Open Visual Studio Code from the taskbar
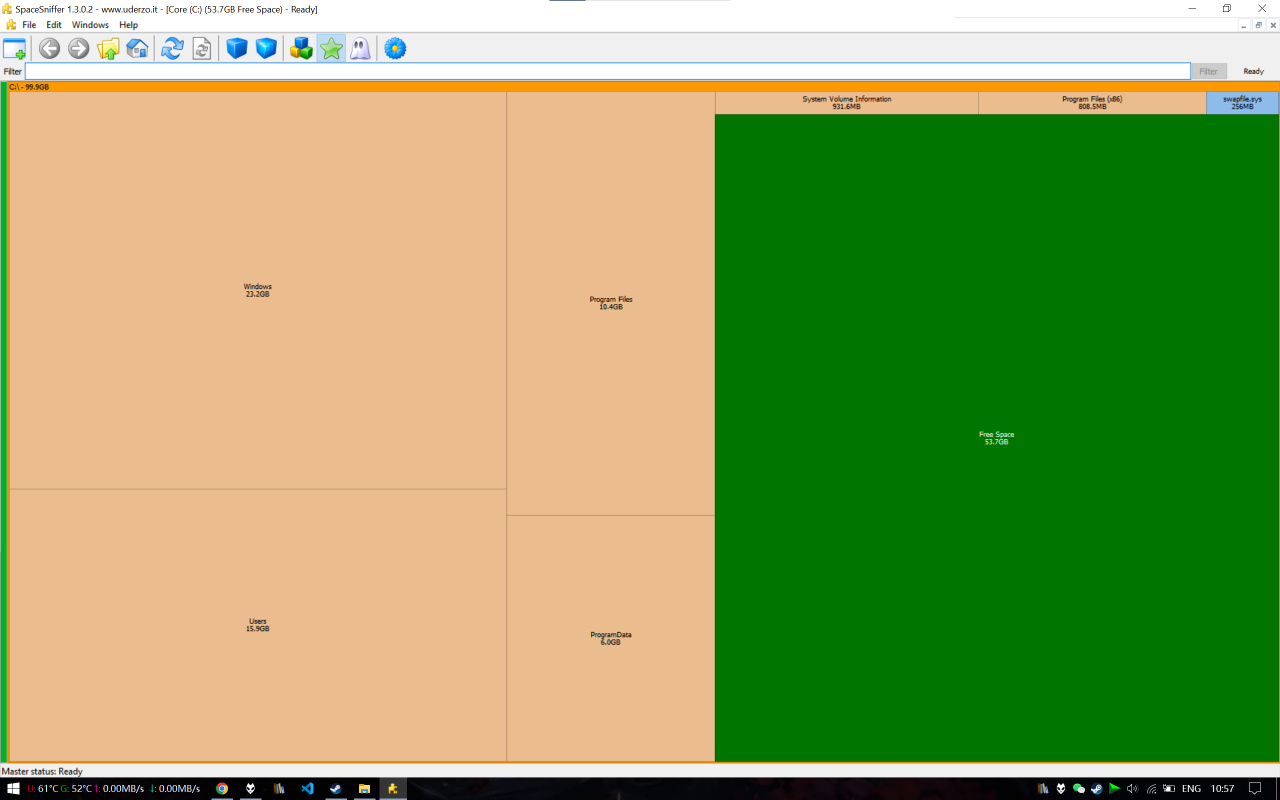The height and width of the screenshot is (800, 1280). pyautogui.click(x=307, y=789)
